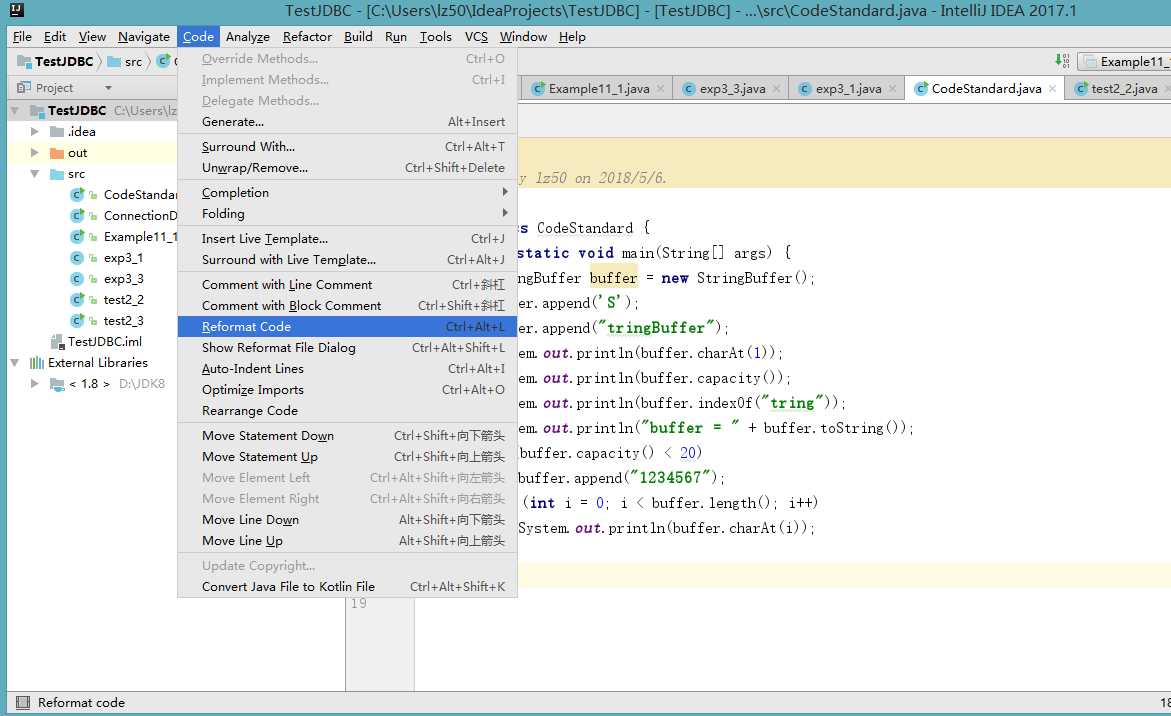Close the exp3_3.java tab
The image size is (1171, 716).
tap(777, 88)
